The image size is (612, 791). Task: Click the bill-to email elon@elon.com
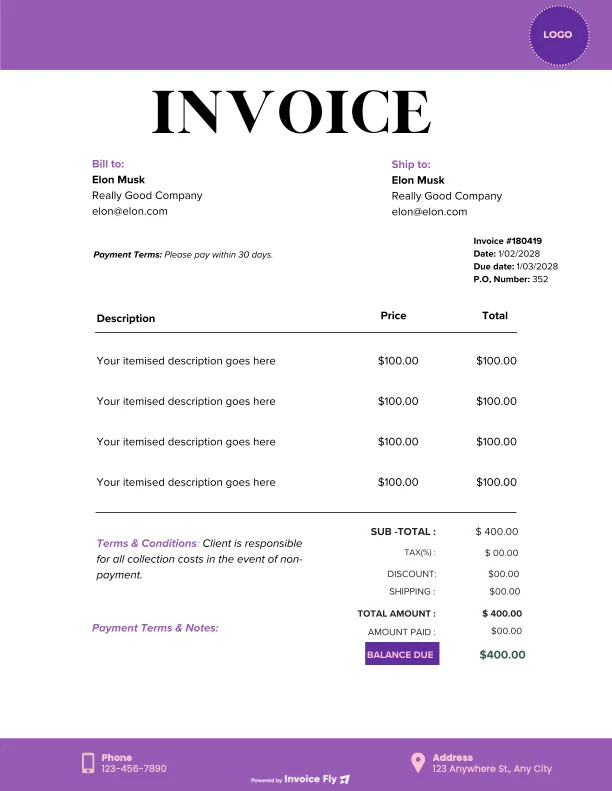pos(130,212)
